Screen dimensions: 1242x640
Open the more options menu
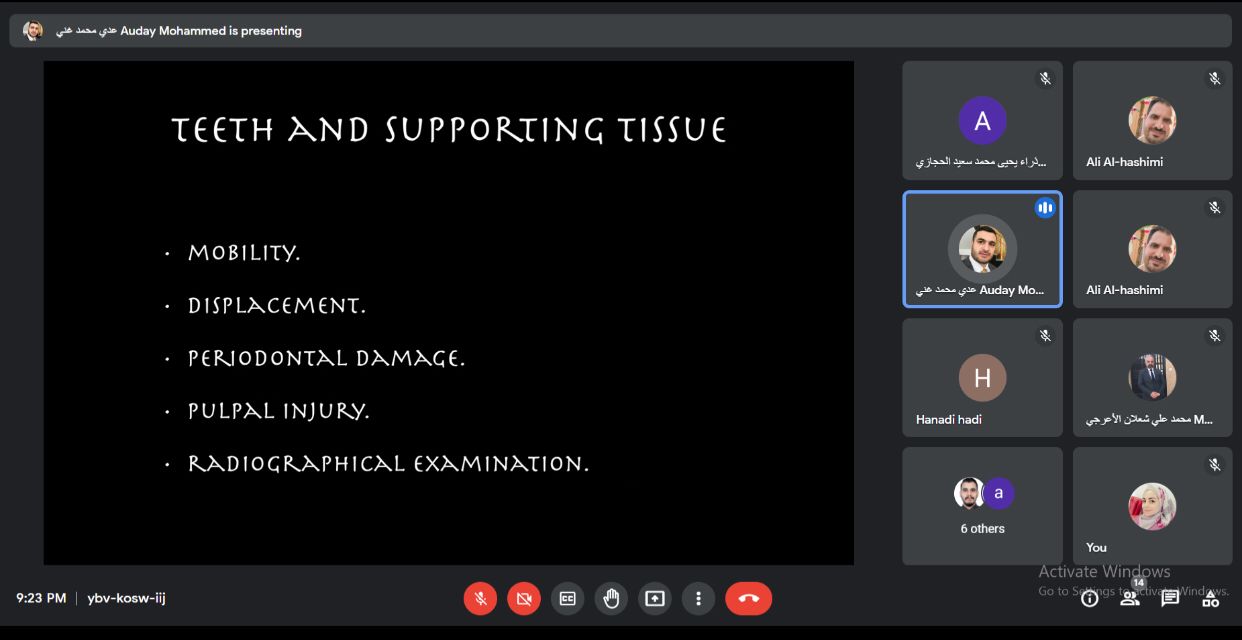pyautogui.click(x=698, y=598)
